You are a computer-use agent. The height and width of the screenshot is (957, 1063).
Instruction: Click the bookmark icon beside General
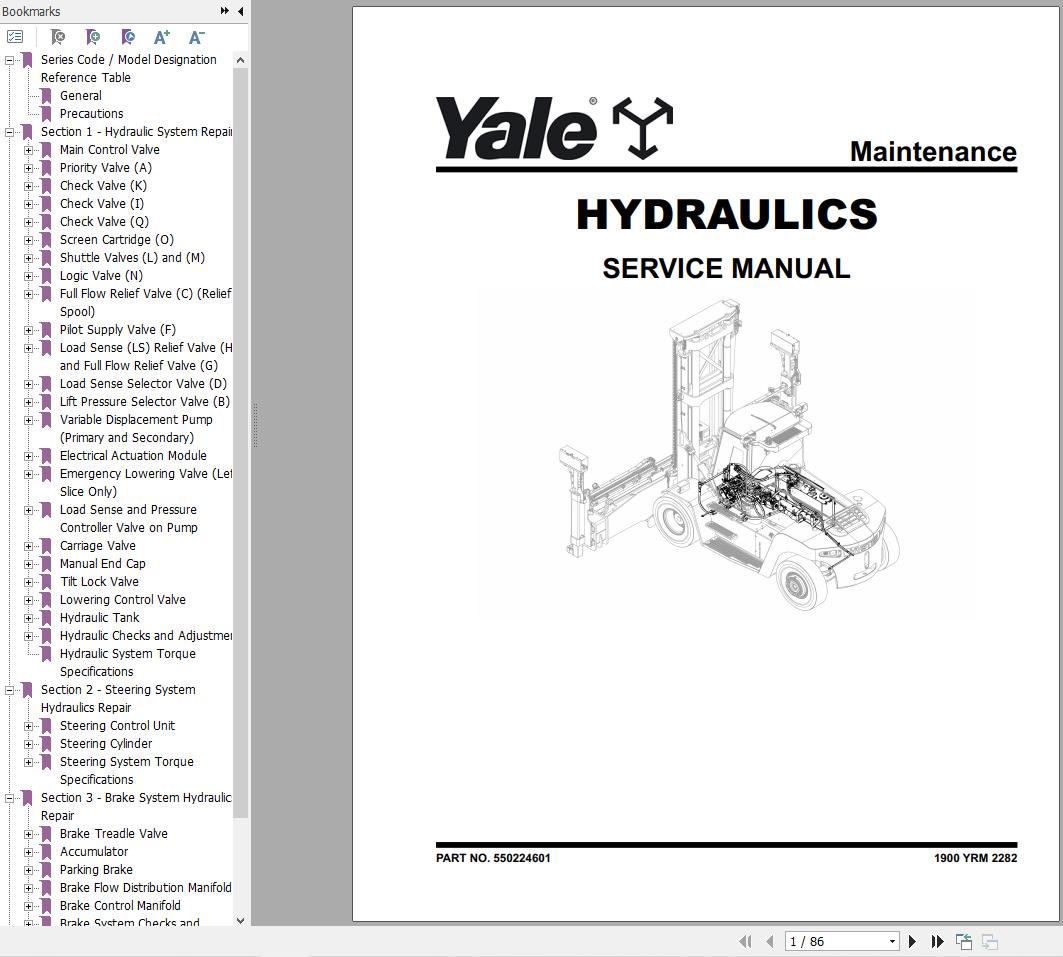tap(46, 96)
